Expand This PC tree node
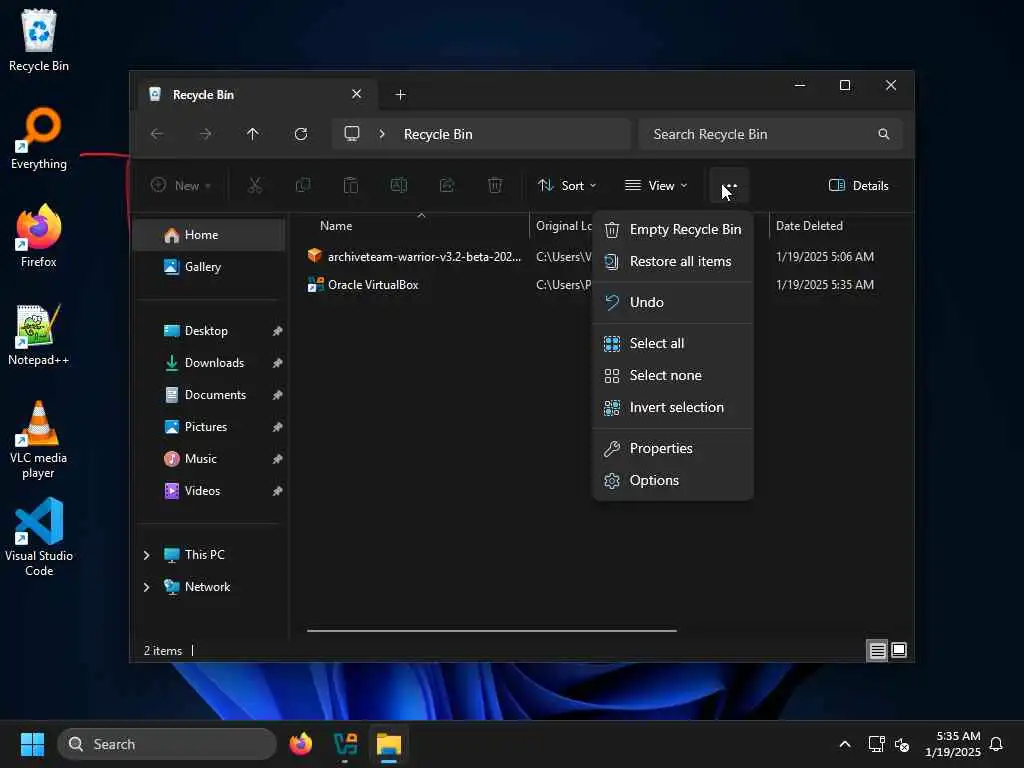Image resolution: width=1024 pixels, height=768 pixels. coord(146,554)
